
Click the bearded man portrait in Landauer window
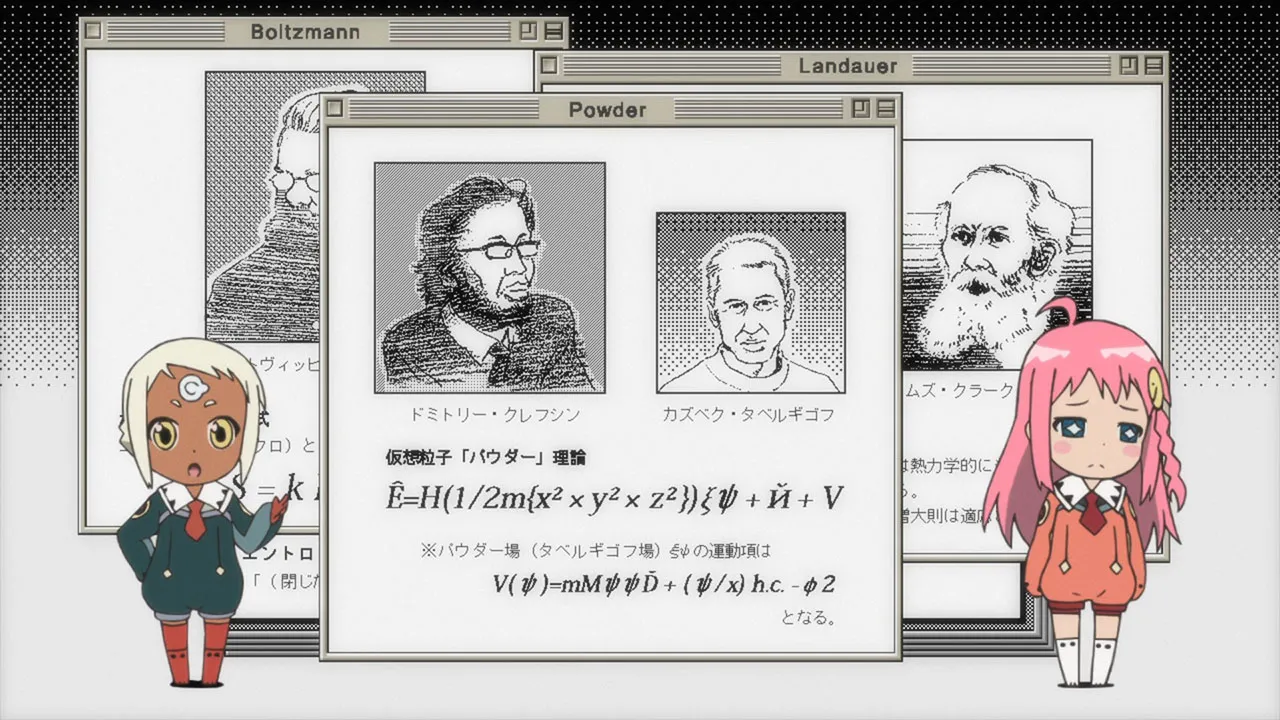click(x=997, y=255)
